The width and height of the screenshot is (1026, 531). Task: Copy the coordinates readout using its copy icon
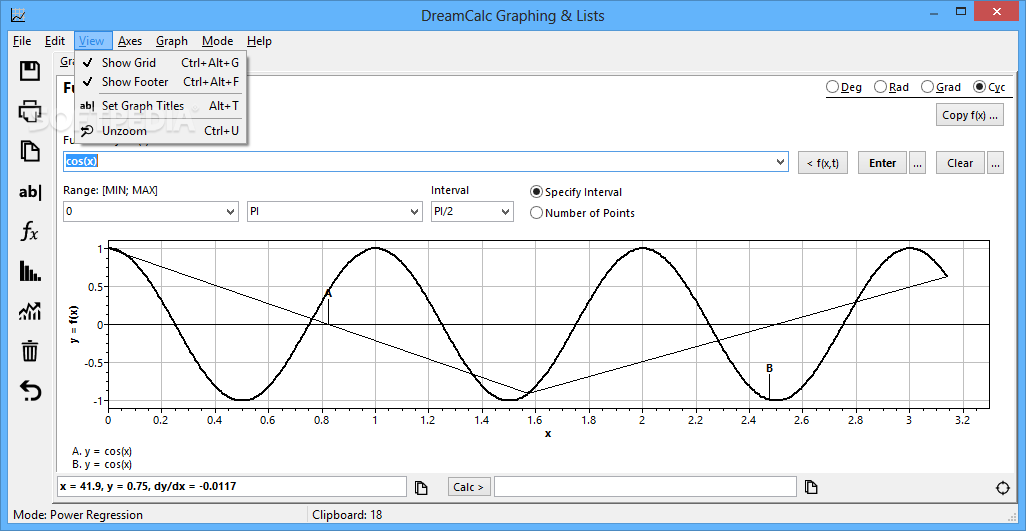pos(421,487)
